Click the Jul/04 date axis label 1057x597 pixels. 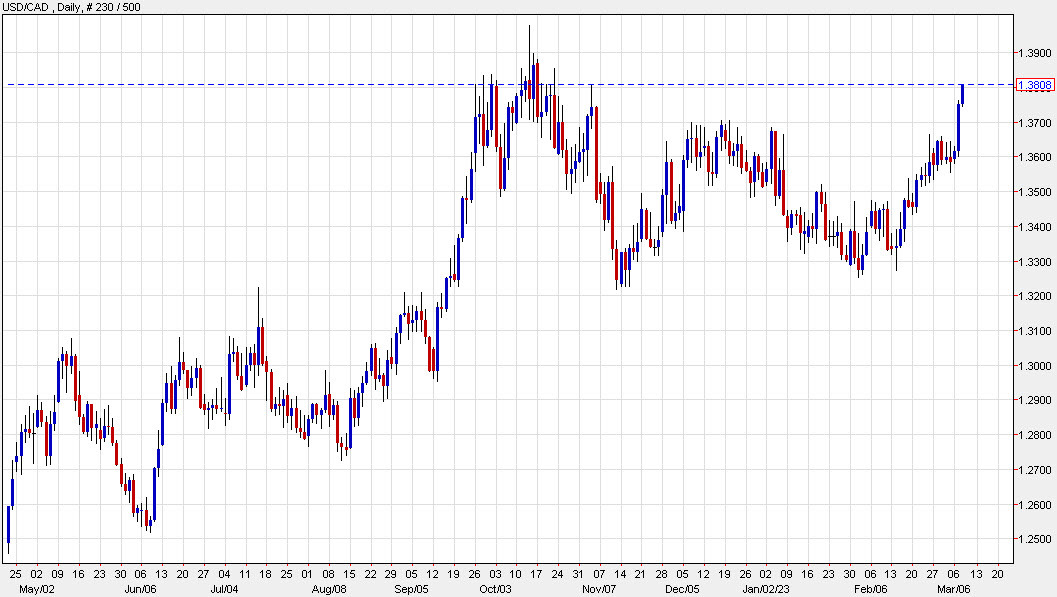(x=226, y=590)
